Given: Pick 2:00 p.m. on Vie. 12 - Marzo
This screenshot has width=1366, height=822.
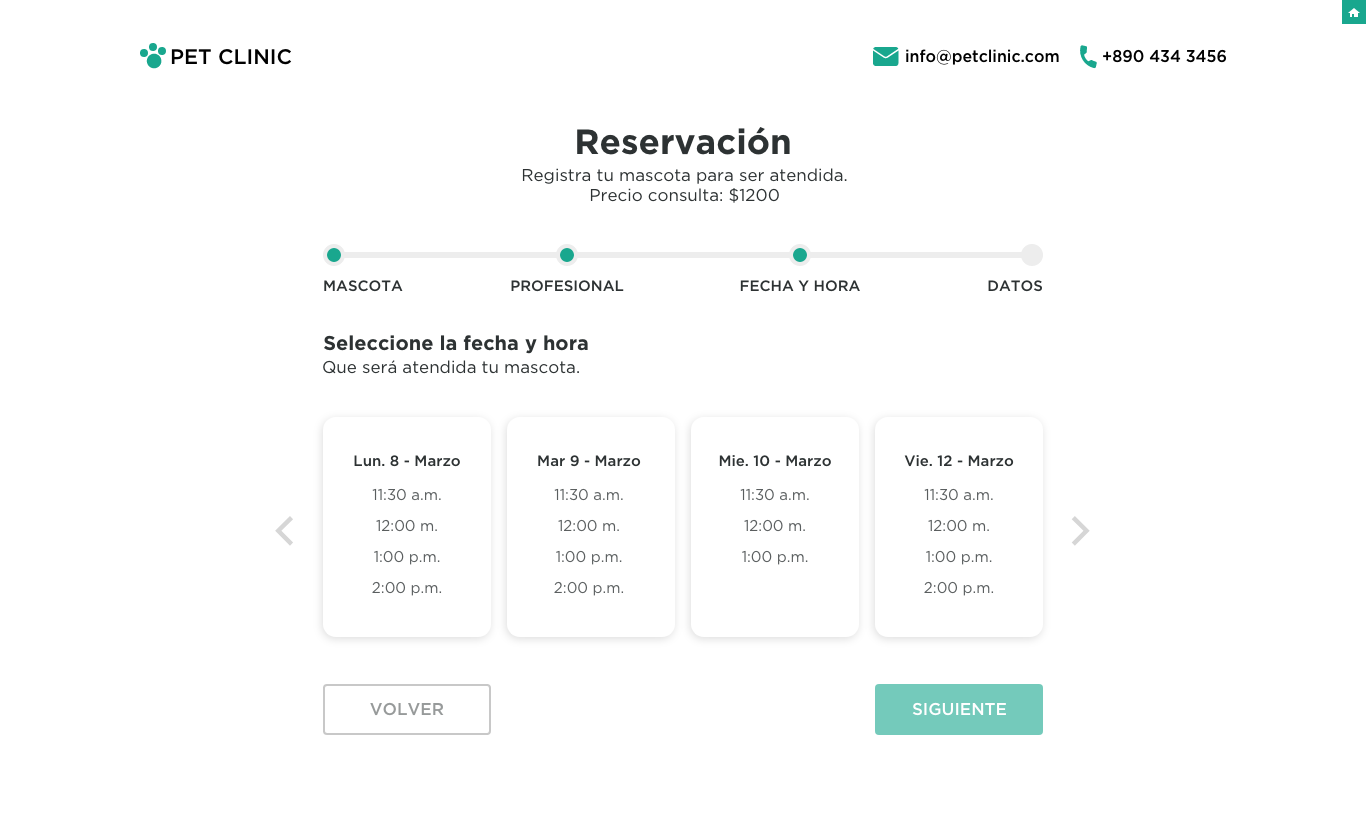Looking at the screenshot, I should [x=959, y=588].
